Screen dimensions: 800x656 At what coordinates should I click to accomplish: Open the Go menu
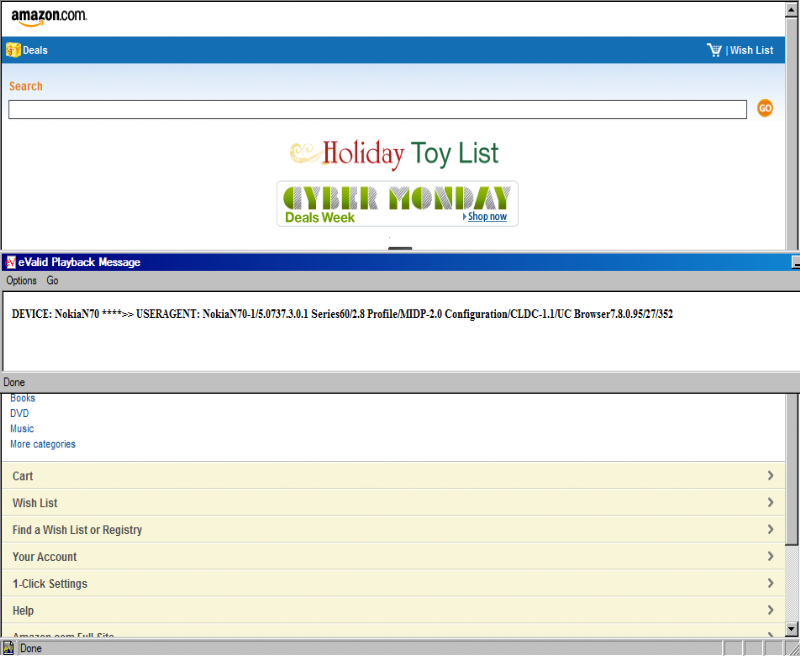click(x=52, y=281)
